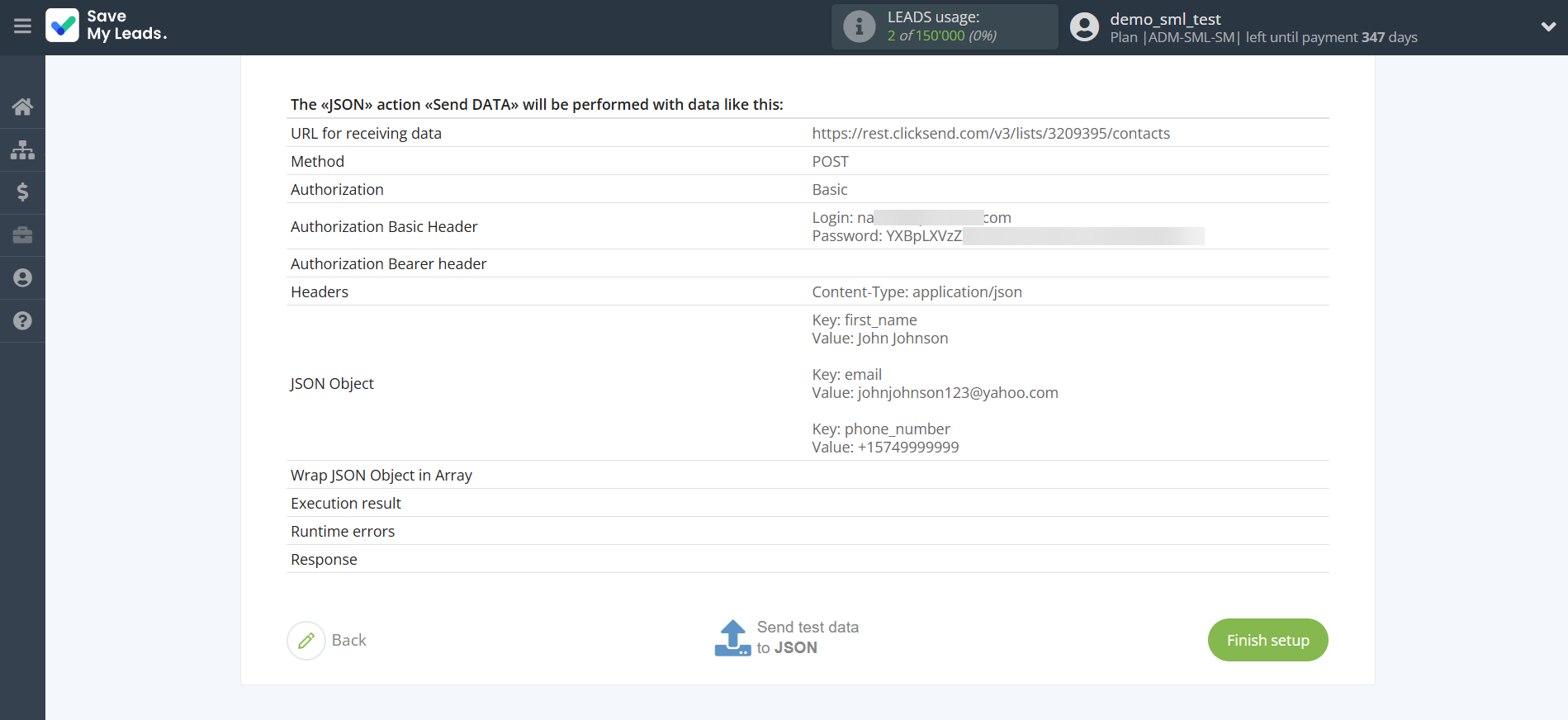Viewport: 1568px width, 720px height.
Task: Expand the account dropdown chevron
Action: (1548, 26)
